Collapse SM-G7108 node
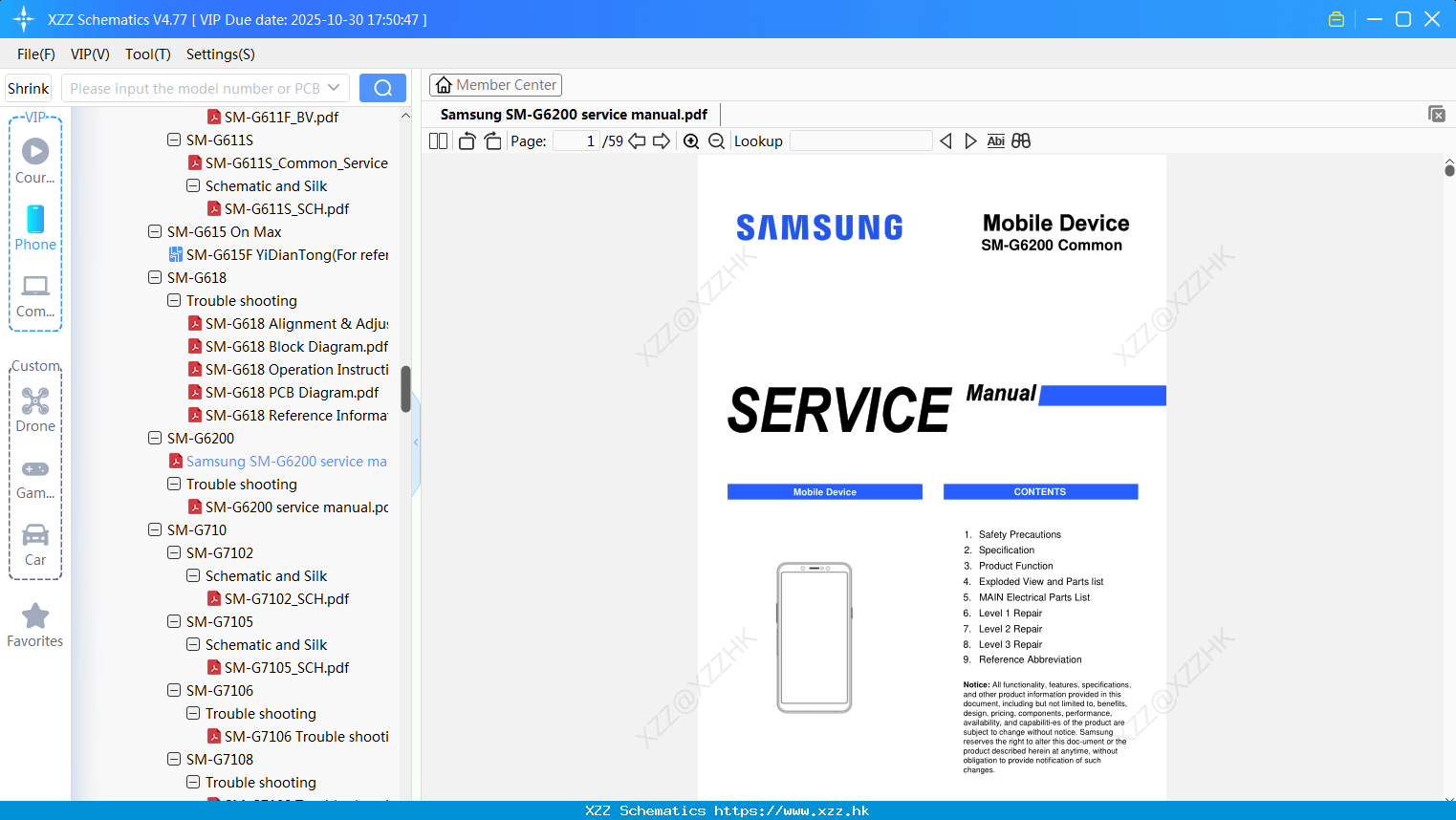This screenshot has height=820, width=1456. point(174,759)
